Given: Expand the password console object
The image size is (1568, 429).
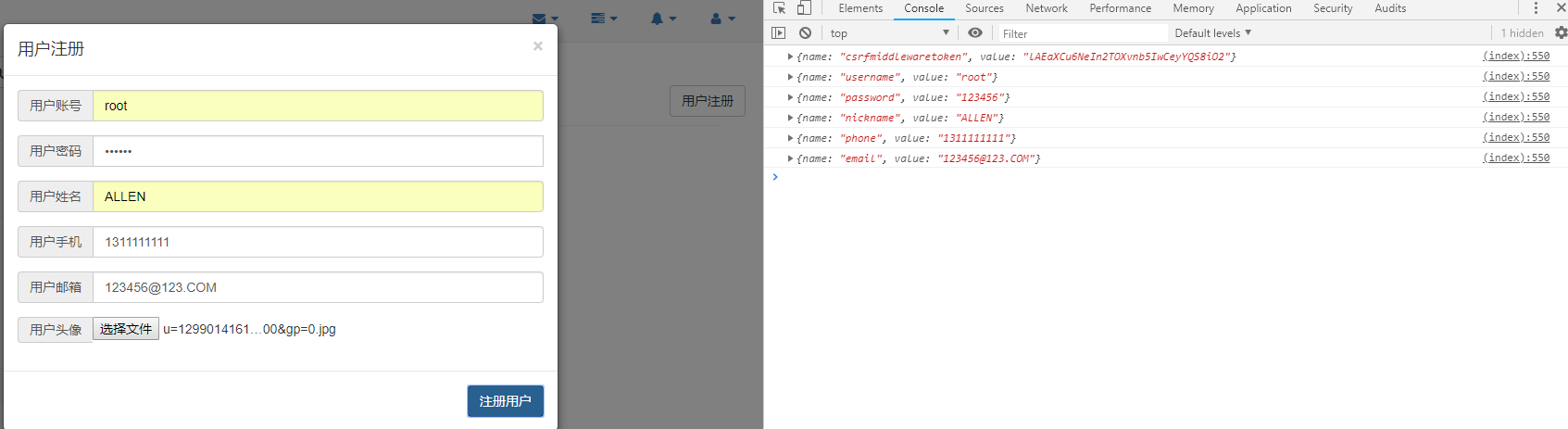Looking at the screenshot, I should [790, 97].
